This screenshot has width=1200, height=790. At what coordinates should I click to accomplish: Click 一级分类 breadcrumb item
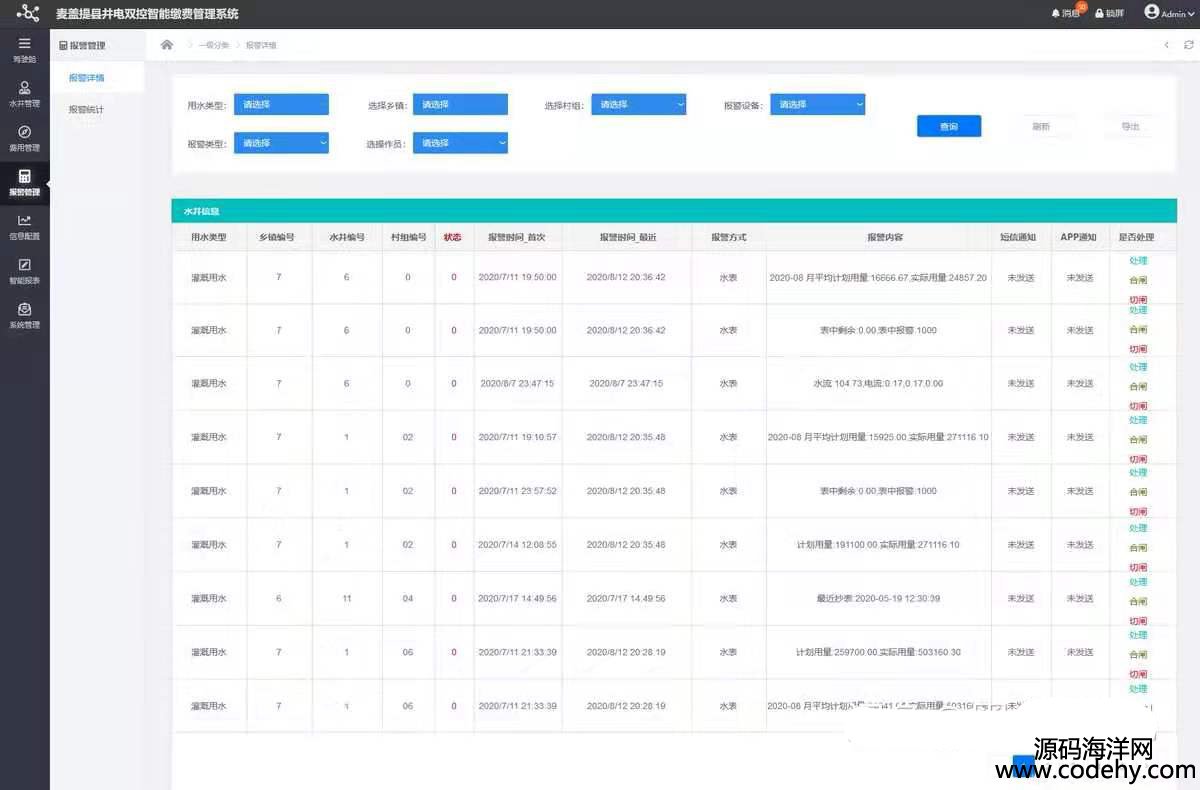pyautogui.click(x=213, y=45)
